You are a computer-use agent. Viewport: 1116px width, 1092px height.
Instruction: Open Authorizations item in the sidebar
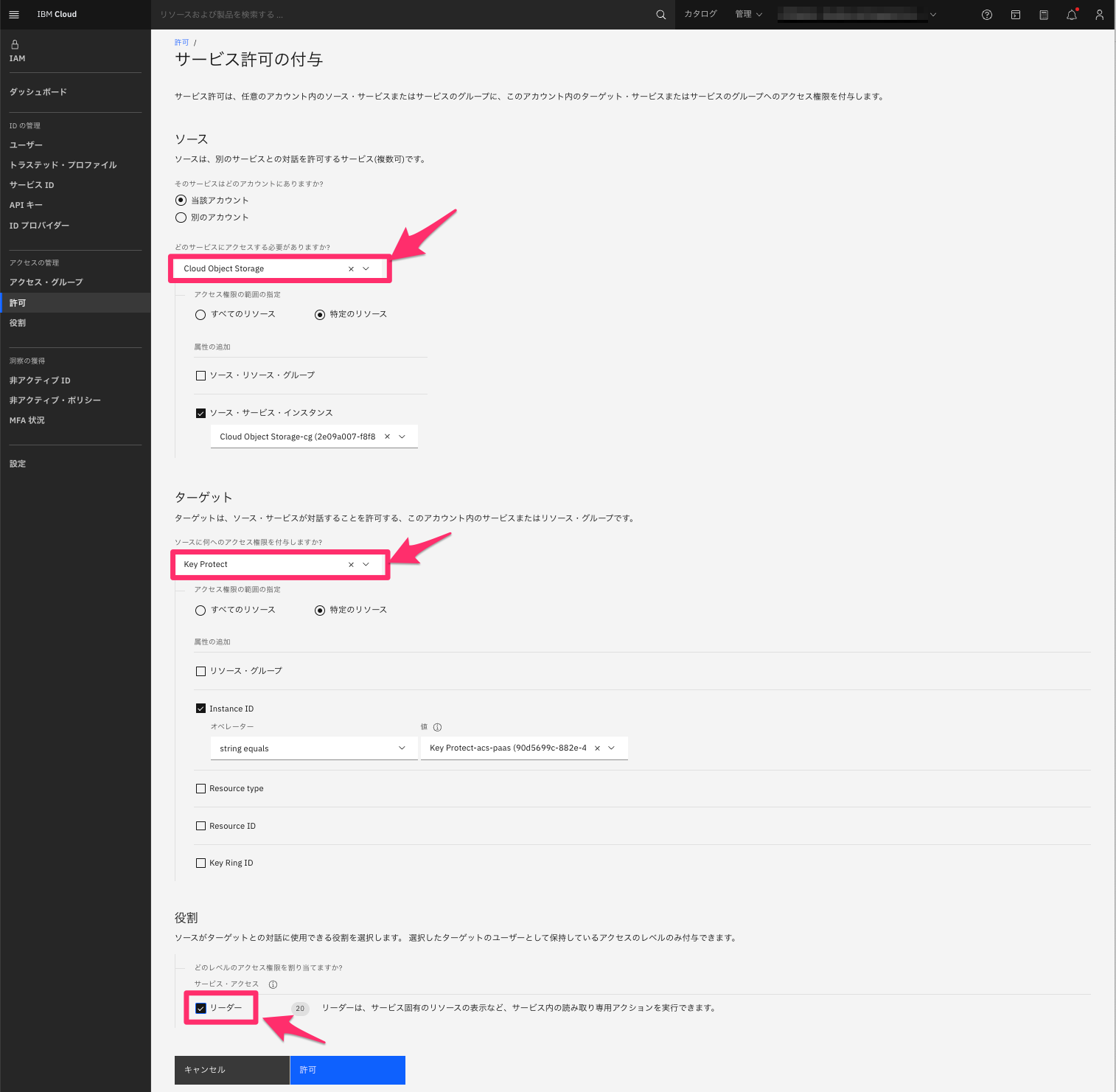(75, 303)
